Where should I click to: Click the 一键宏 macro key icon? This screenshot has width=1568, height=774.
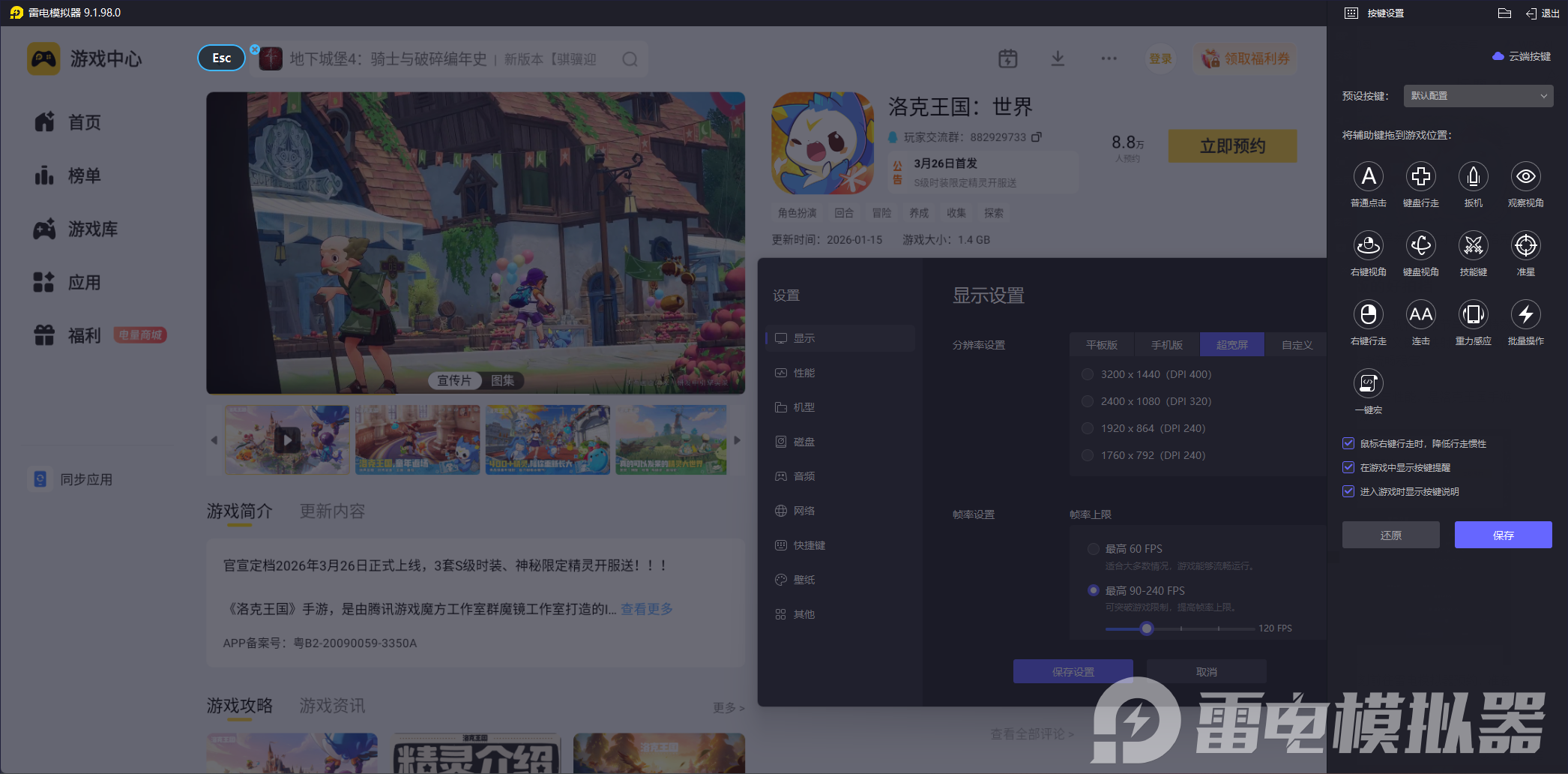(1368, 384)
